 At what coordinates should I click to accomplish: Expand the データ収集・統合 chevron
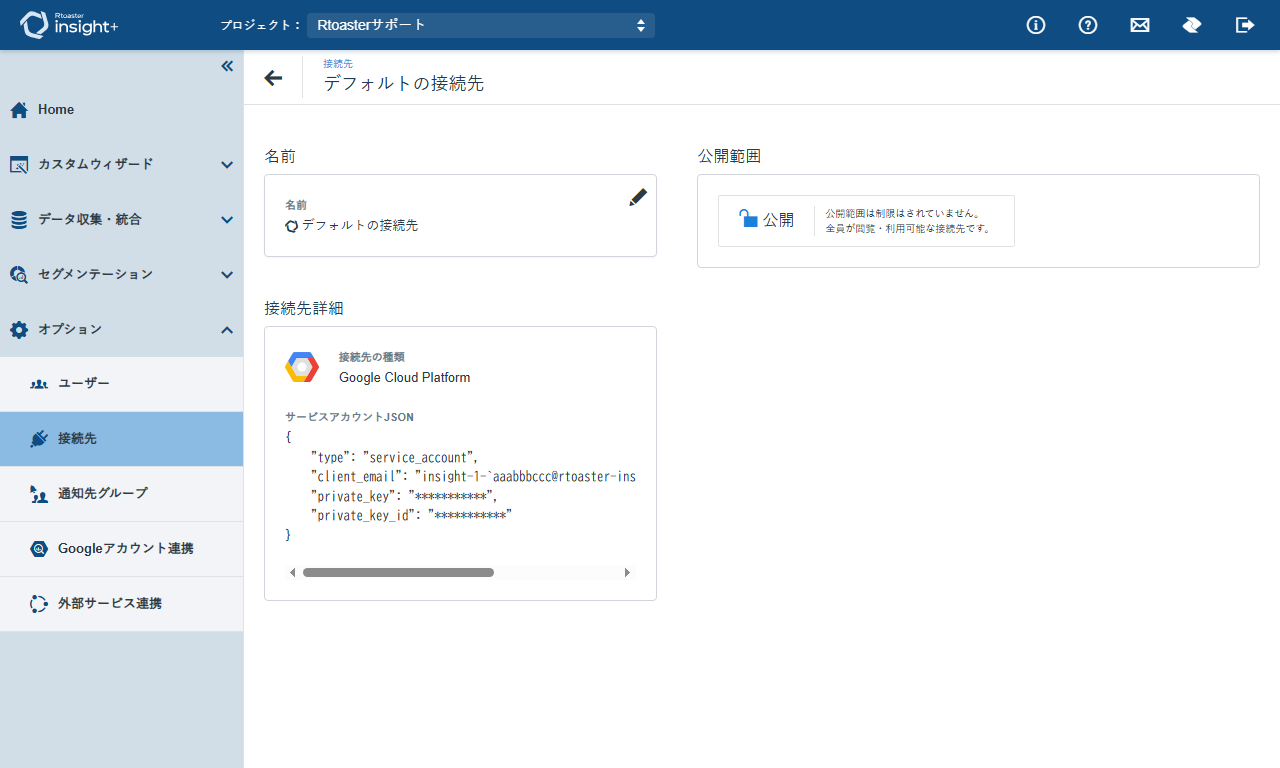[227, 220]
